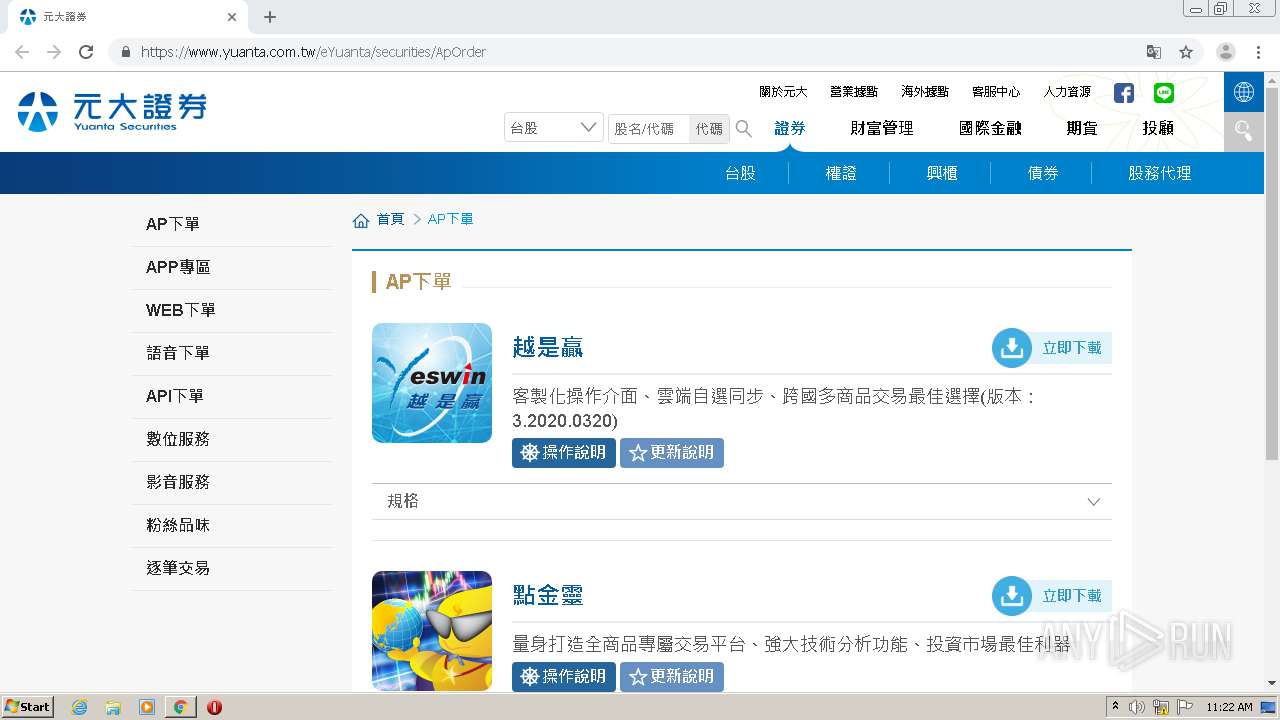Click the page vertical scrollbar

(1272, 274)
